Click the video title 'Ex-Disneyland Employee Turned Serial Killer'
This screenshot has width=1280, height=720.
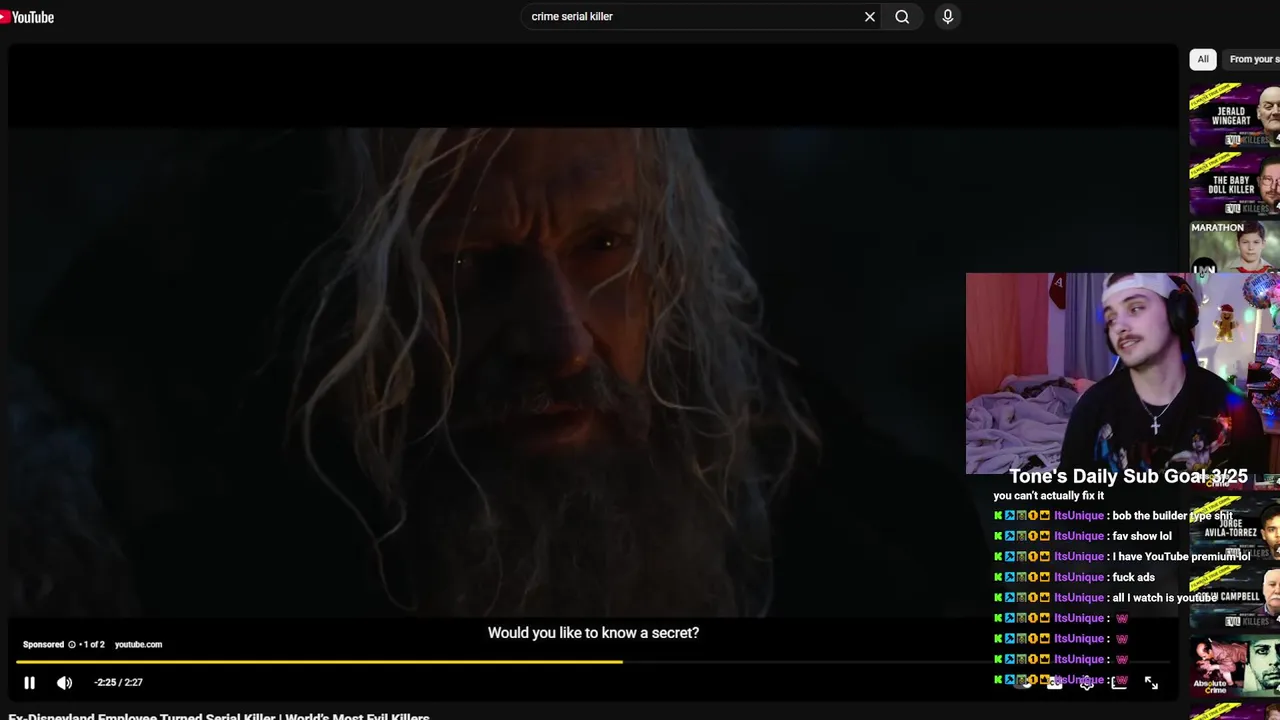(219, 716)
